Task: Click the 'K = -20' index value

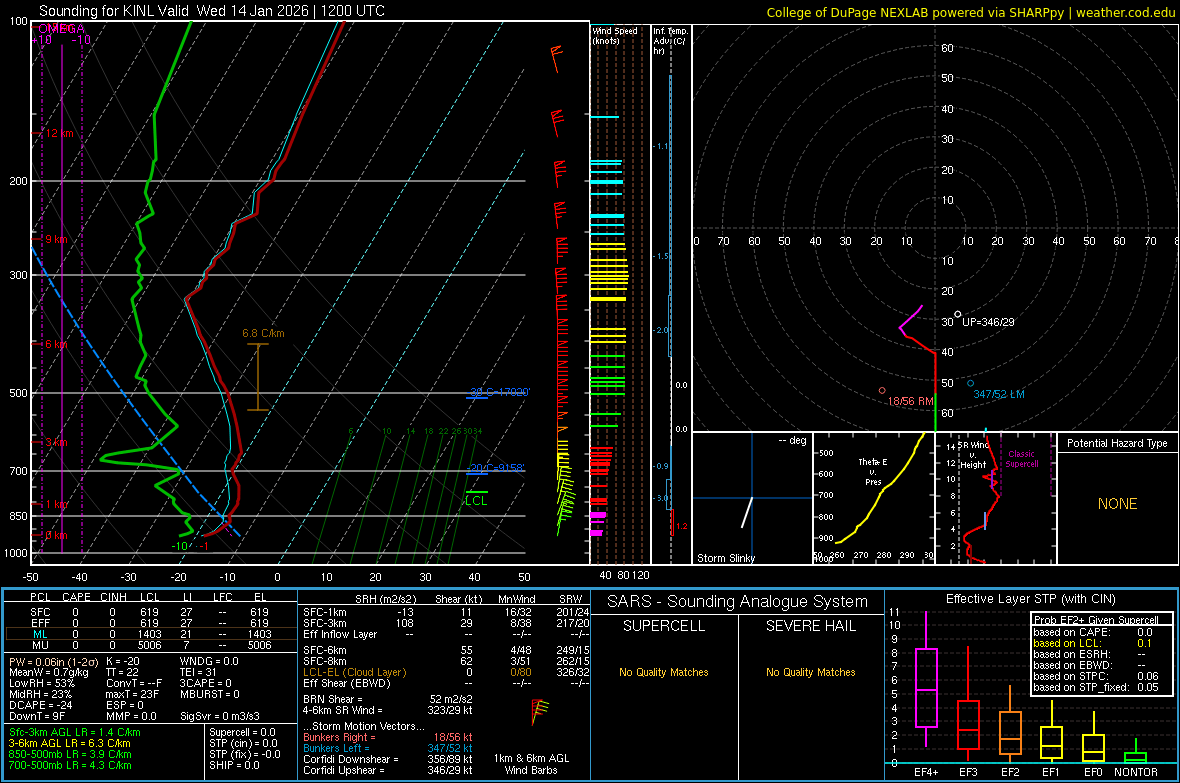Action: point(123,662)
